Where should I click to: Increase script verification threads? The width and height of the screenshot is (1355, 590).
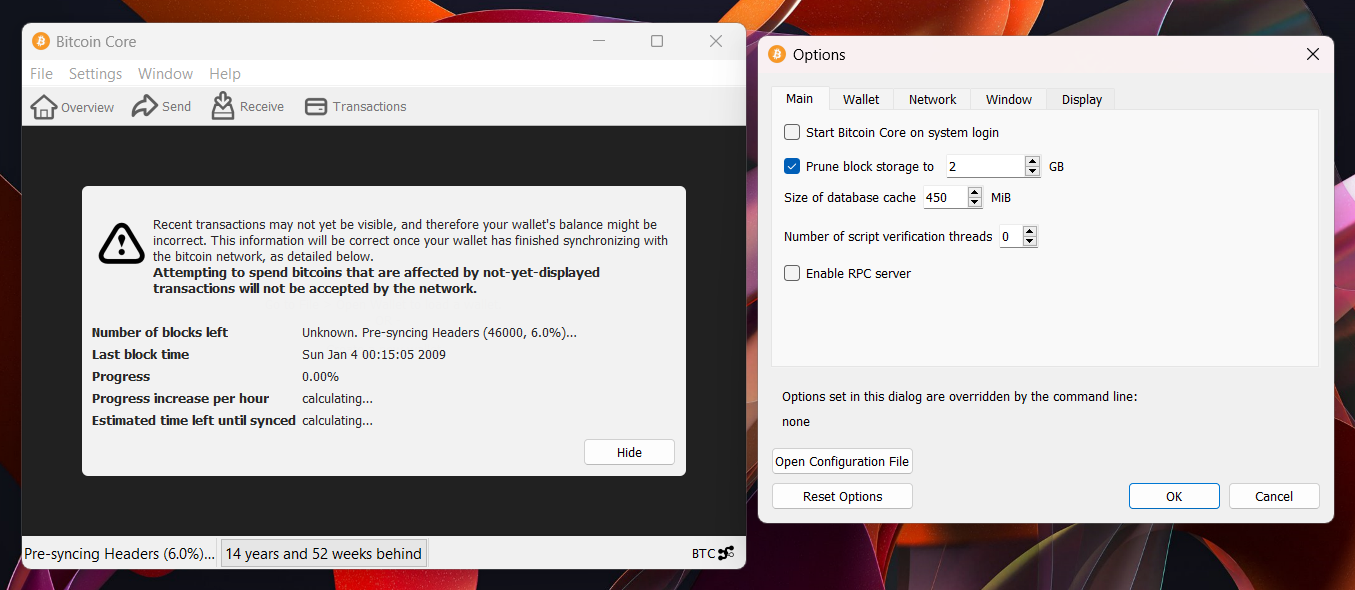pyautogui.click(x=1030, y=231)
